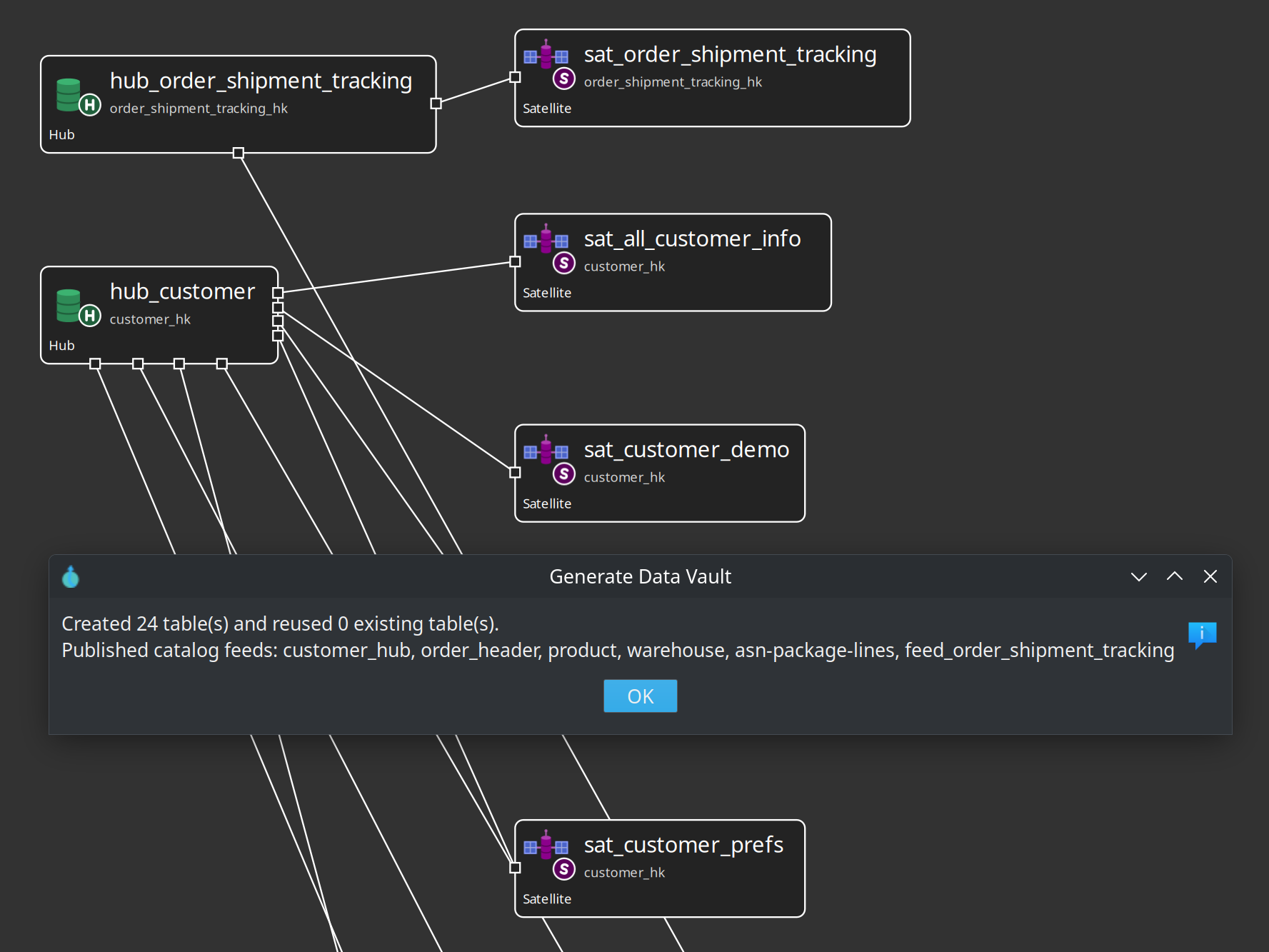Click customer_hk key in sat_customer_prefs node
This screenshot has width=1269, height=952.
624,872
